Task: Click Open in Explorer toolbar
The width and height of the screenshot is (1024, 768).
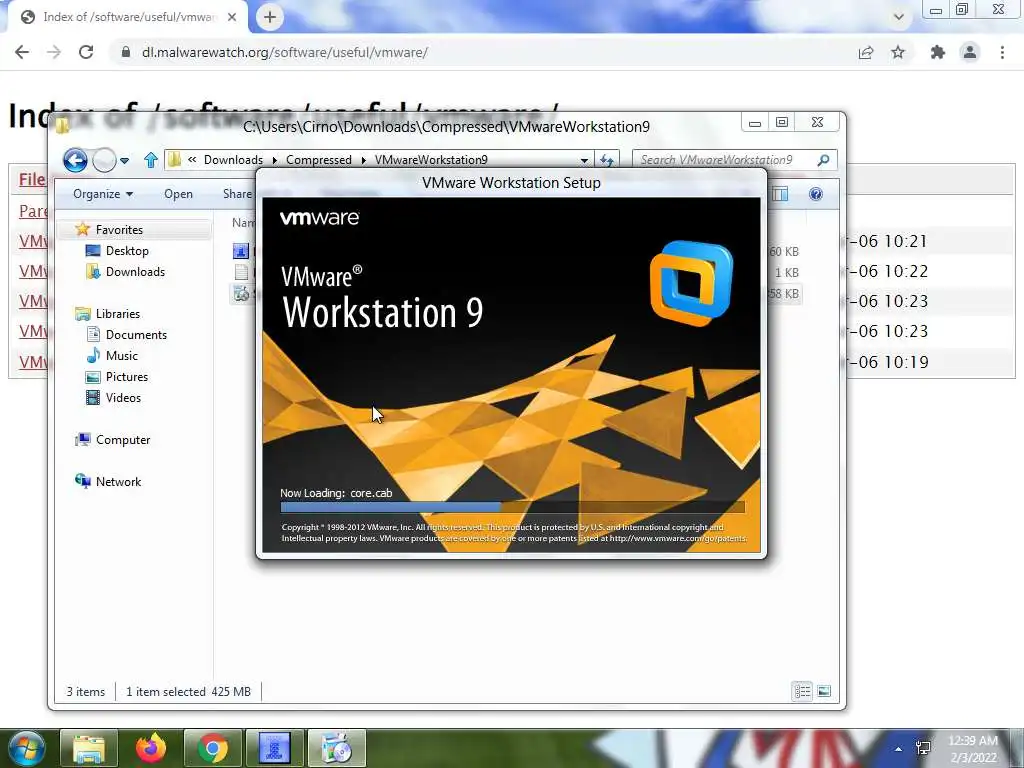Action: click(x=178, y=194)
